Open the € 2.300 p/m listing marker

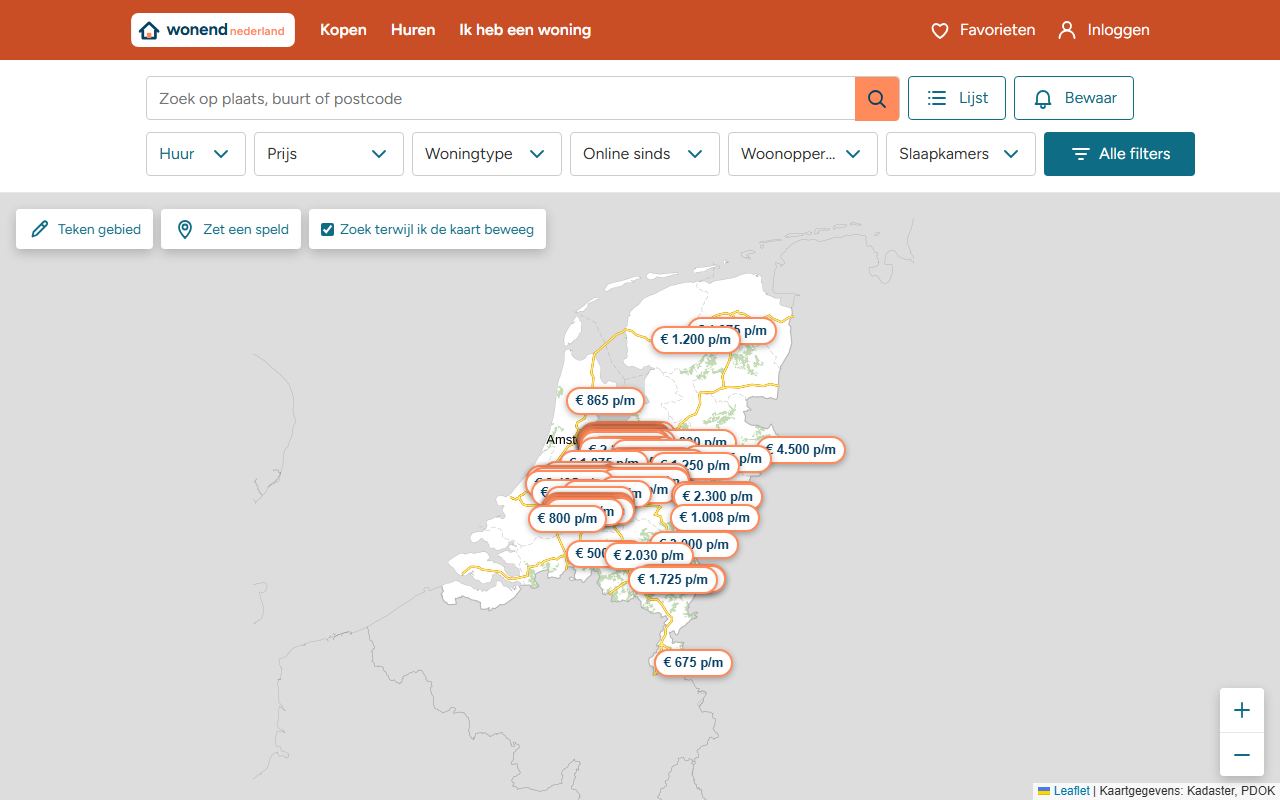pyautogui.click(x=718, y=496)
